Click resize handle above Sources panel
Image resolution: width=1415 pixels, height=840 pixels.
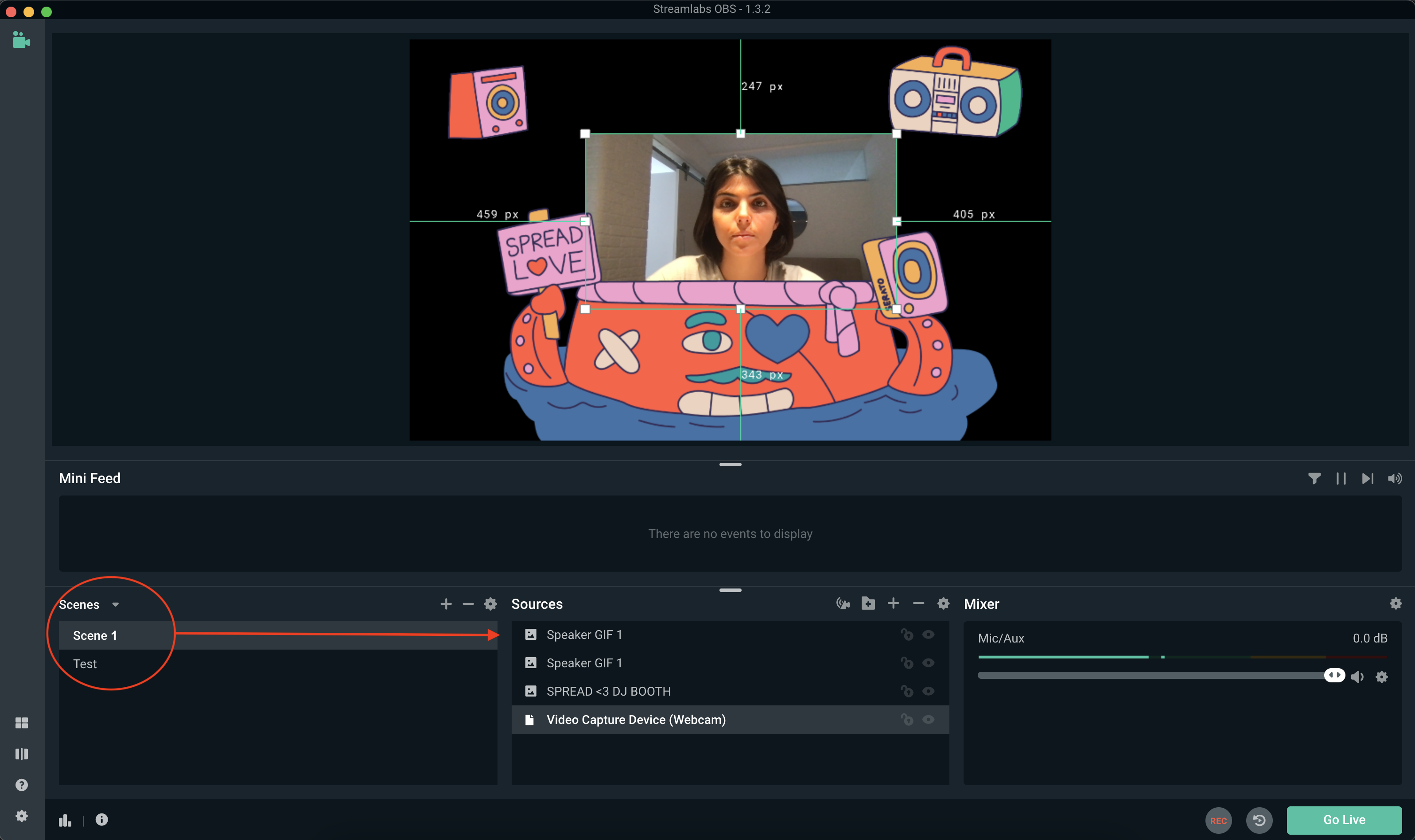[731, 590]
